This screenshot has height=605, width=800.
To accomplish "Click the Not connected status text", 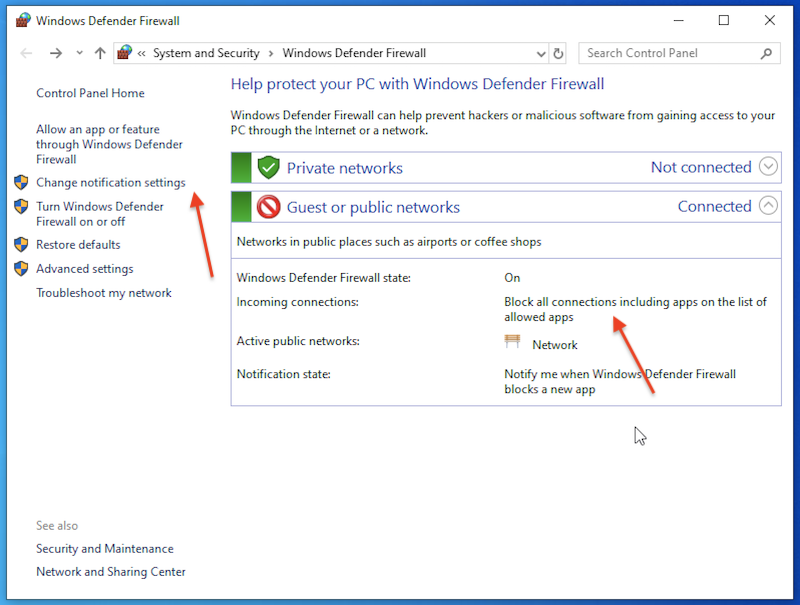I will coord(701,167).
